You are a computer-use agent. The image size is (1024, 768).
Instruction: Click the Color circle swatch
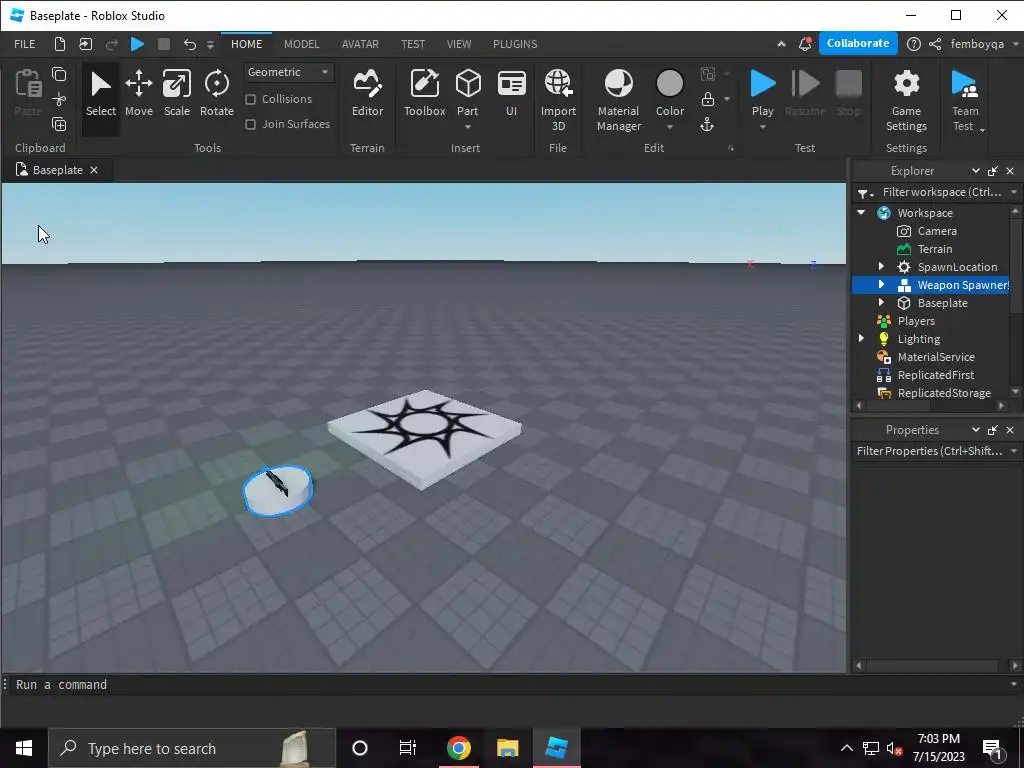pos(669,84)
